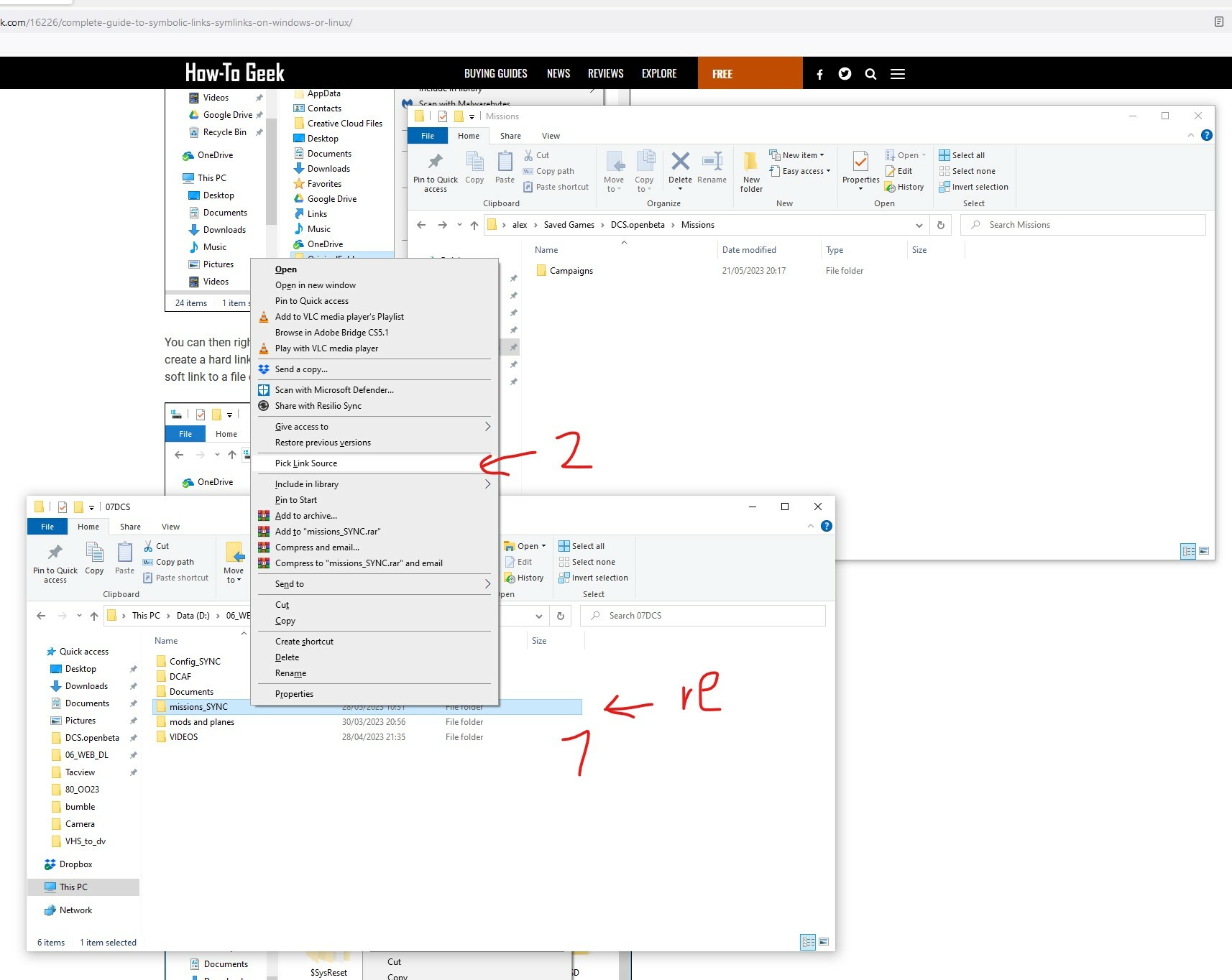Switch Missions window to large icons view
The height and width of the screenshot is (980, 1232).
[x=1204, y=551]
